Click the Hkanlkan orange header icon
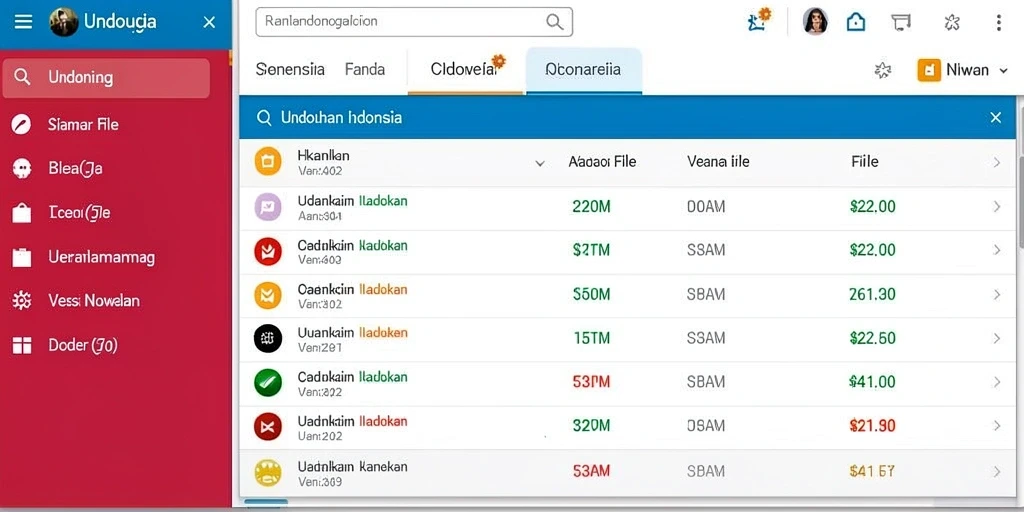This screenshot has width=1024, height=512. [268, 161]
